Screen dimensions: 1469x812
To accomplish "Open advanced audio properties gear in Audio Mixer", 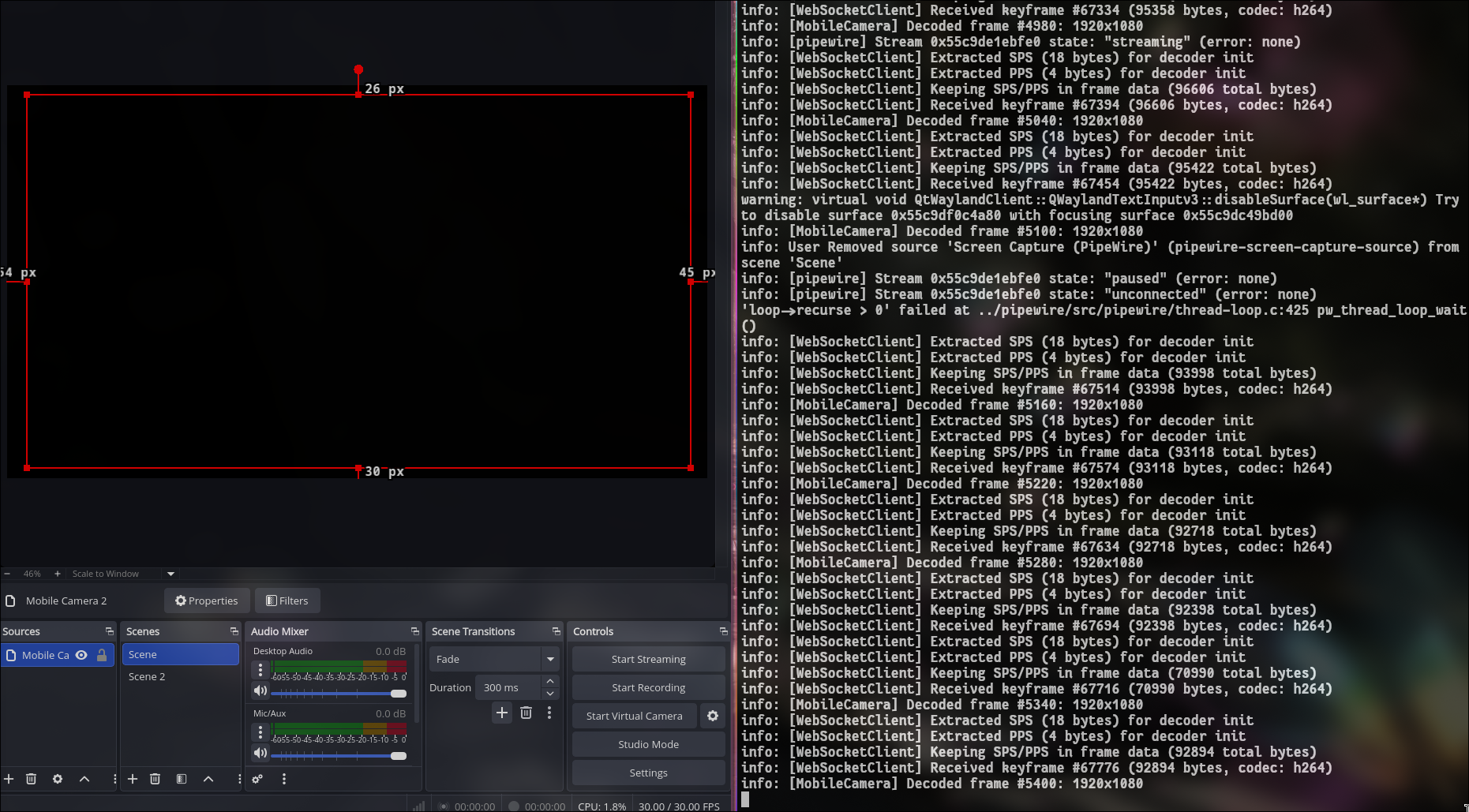I will (x=257, y=779).
